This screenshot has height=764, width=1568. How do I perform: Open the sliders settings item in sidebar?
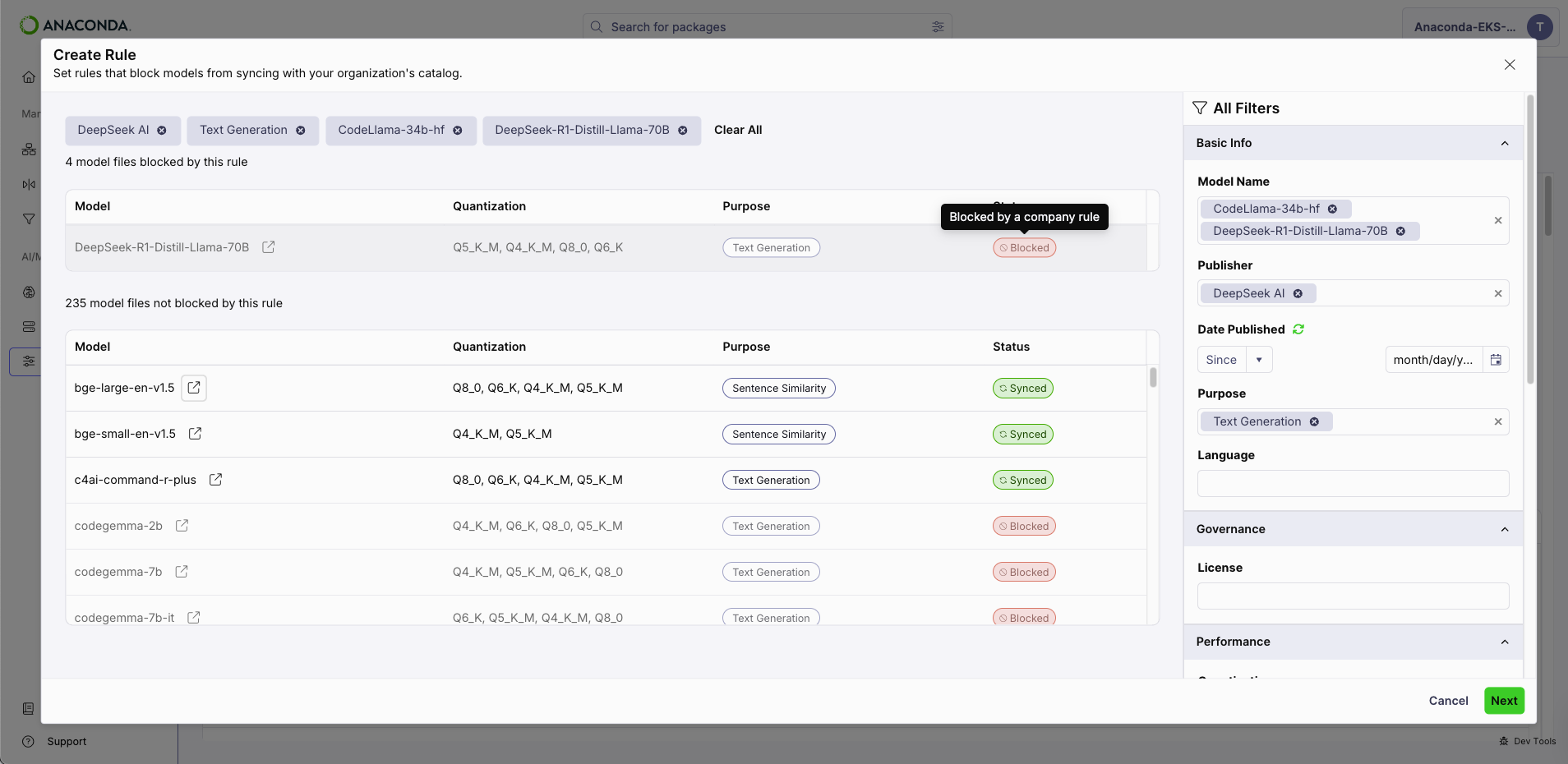click(x=29, y=361)
